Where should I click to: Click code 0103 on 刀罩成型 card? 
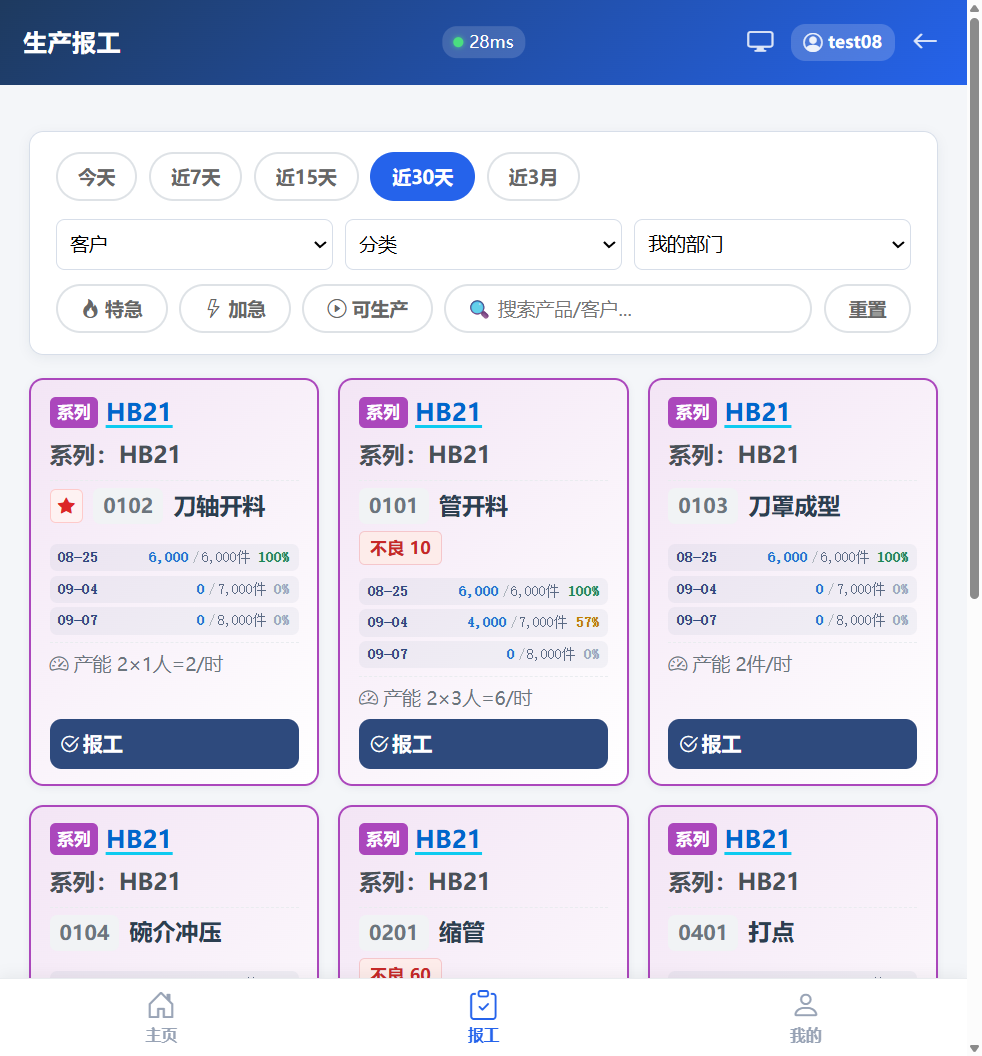(x=703, y=506)
